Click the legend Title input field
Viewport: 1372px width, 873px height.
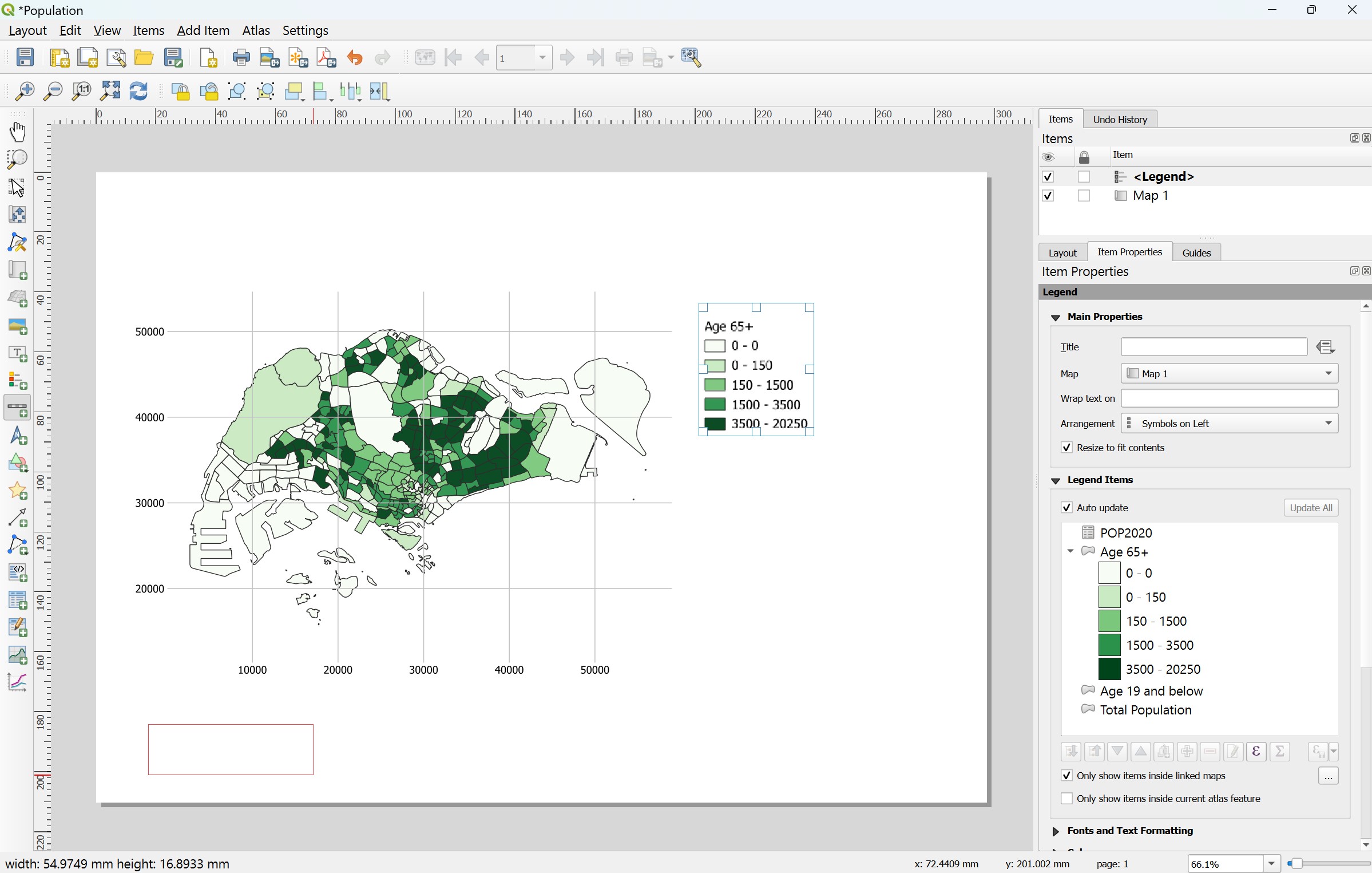pyautogui.click(x=1214, y=347)
